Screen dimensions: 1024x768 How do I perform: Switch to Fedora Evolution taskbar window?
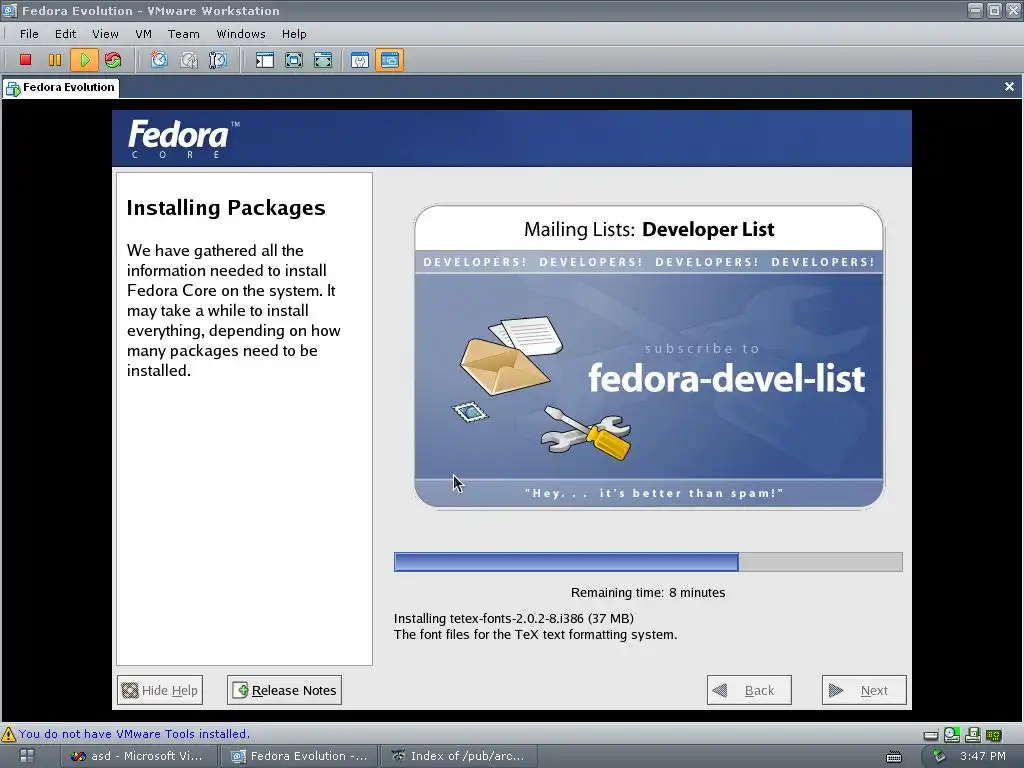[x=299, y=756]
